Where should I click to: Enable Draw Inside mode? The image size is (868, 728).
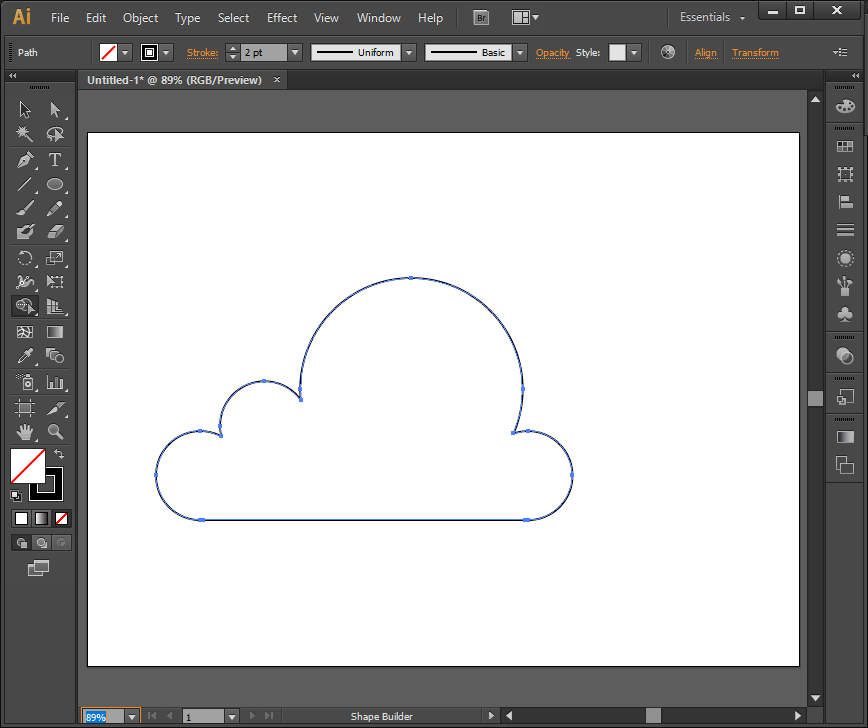pos(61,543)
